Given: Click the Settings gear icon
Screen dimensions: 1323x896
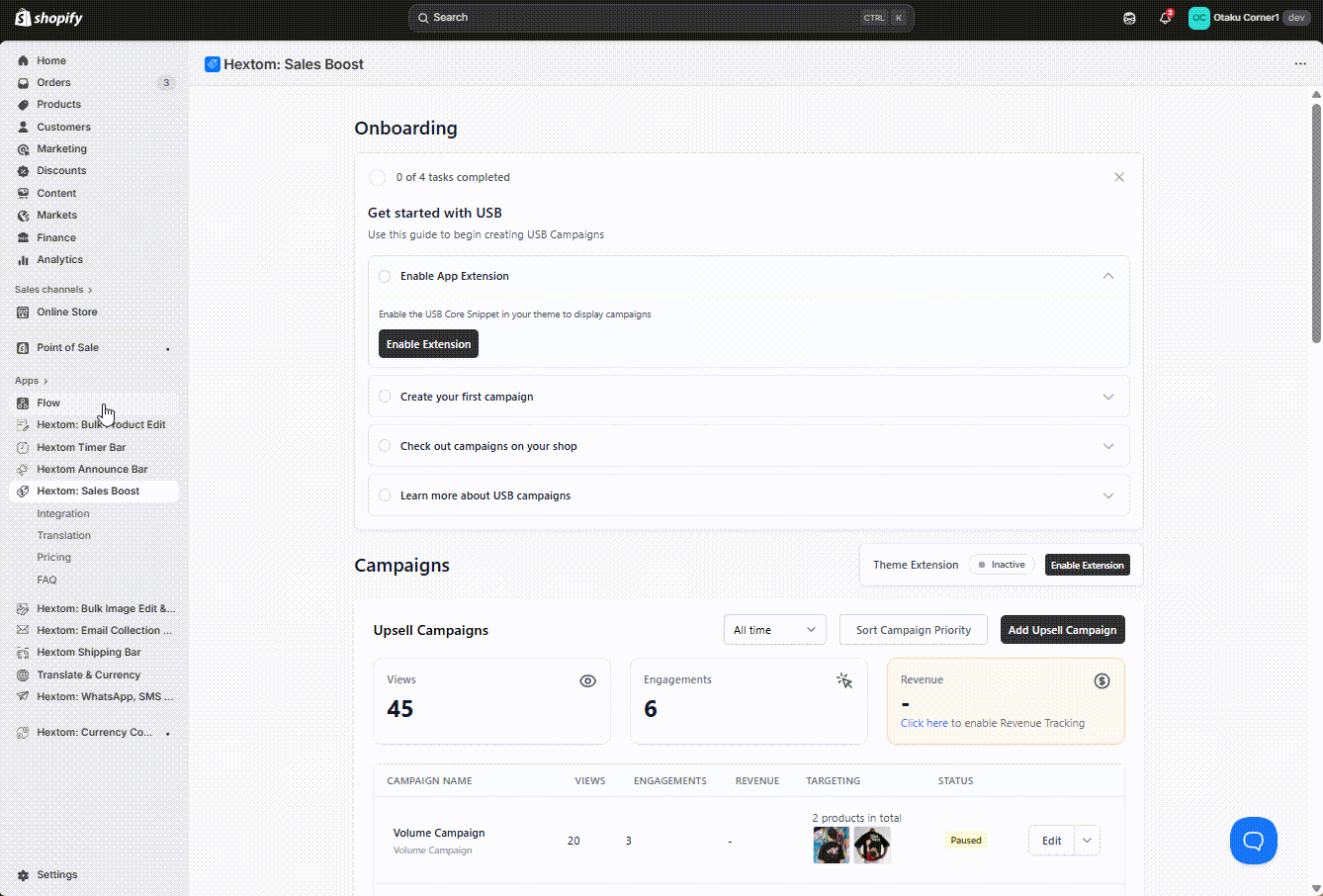Looking at the screenshot, I should click(x=23, y=875).
